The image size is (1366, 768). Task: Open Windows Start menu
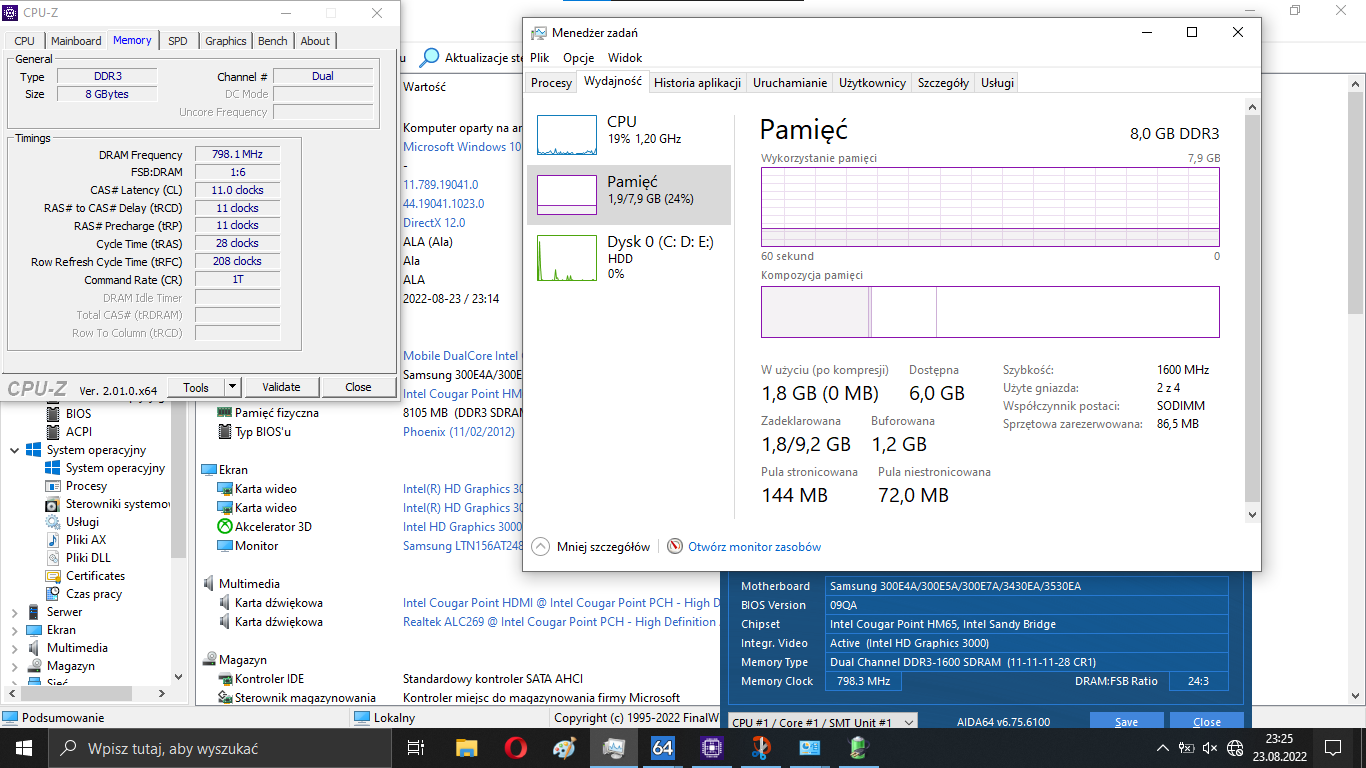coord(24,748)
